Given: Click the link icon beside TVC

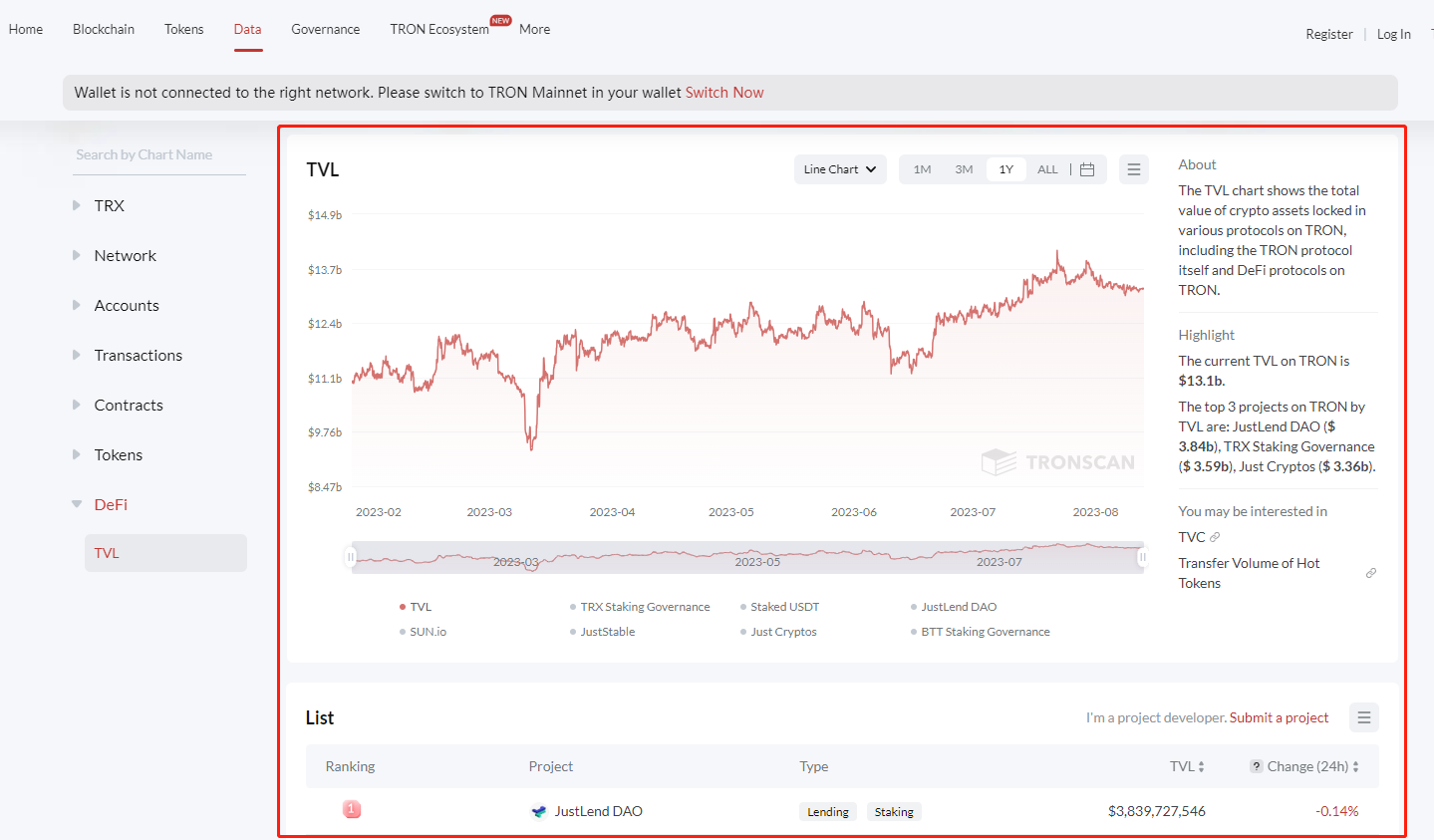Looking at the screenshot, I should (1215, 537).
